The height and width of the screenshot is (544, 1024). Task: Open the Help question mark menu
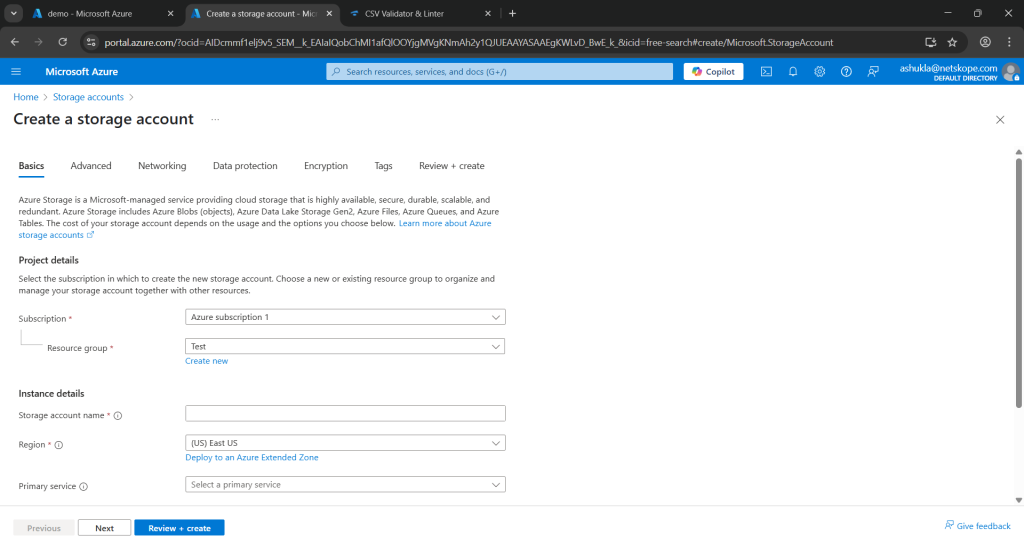[x=846, y=72]
